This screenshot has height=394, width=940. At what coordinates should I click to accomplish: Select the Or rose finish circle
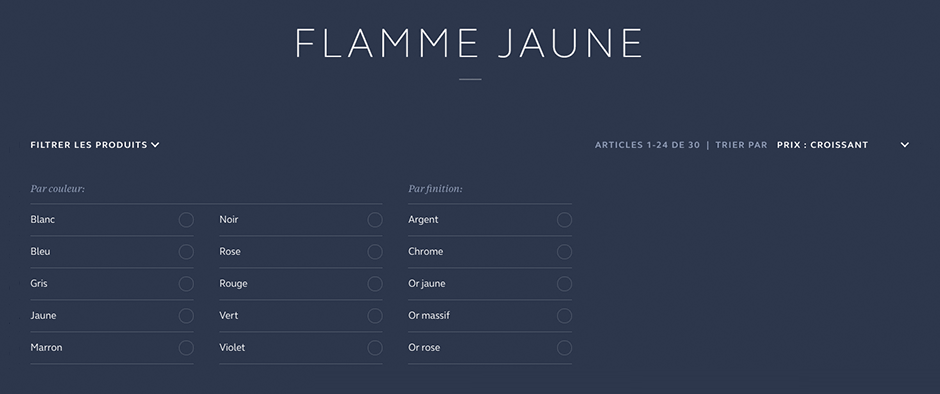[x=564, y=348]
